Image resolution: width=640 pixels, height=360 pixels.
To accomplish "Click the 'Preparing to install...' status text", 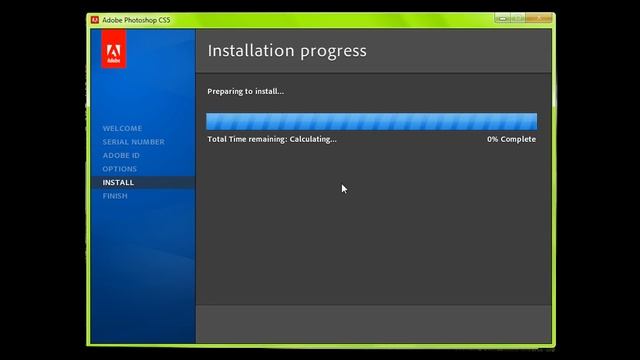I will [x=245, y=91].
